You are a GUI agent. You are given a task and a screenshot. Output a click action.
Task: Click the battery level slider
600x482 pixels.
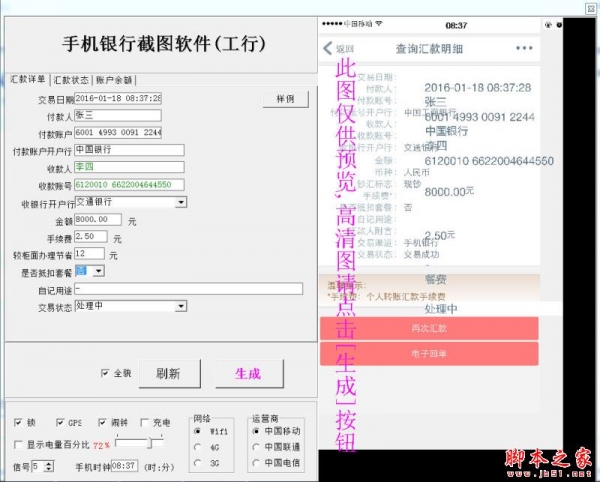tap(139, 443)
